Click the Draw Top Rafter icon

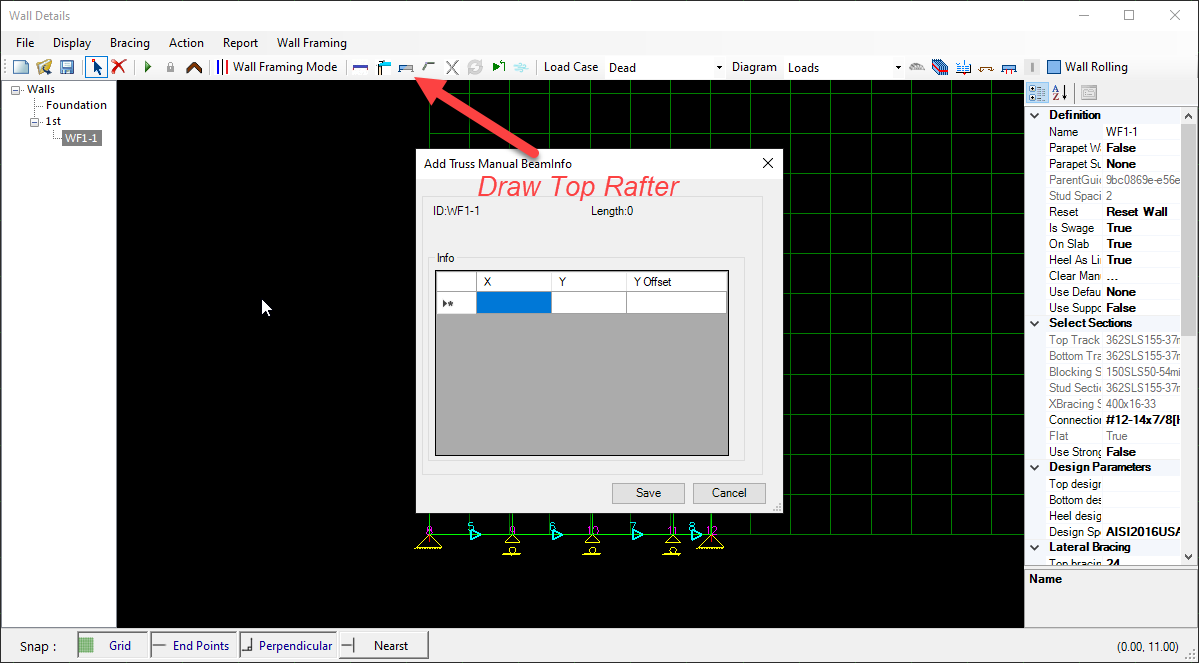[406, 67]
